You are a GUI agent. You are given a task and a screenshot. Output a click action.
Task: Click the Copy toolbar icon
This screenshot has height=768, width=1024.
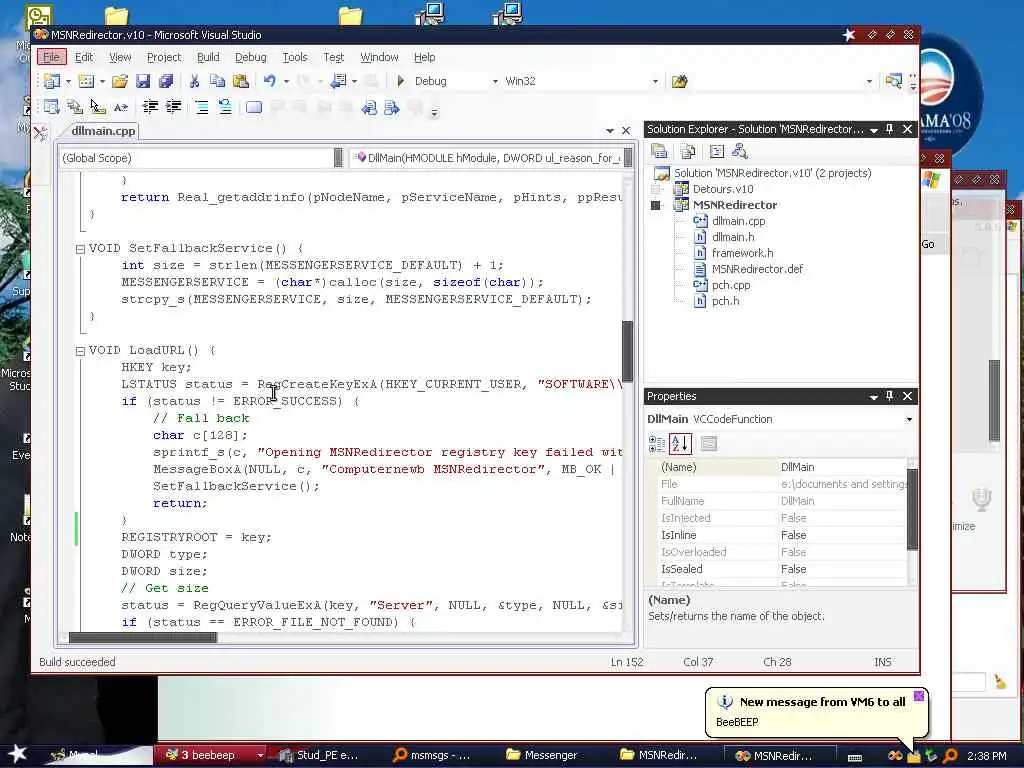pyautogui.click(x=217, y=81)
